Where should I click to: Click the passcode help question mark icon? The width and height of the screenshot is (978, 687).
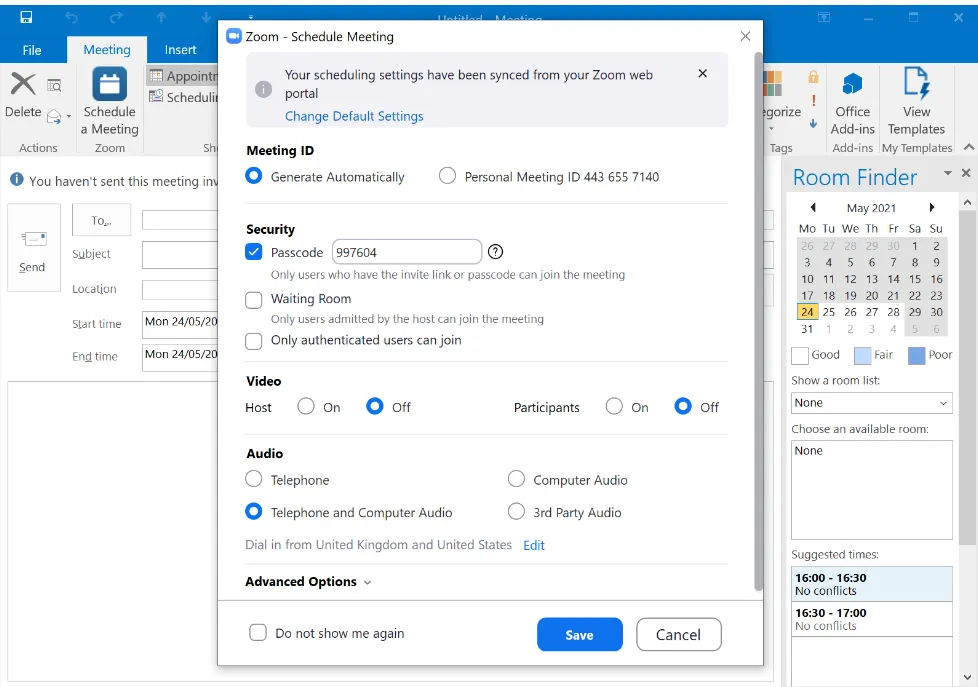pos(495,252)
